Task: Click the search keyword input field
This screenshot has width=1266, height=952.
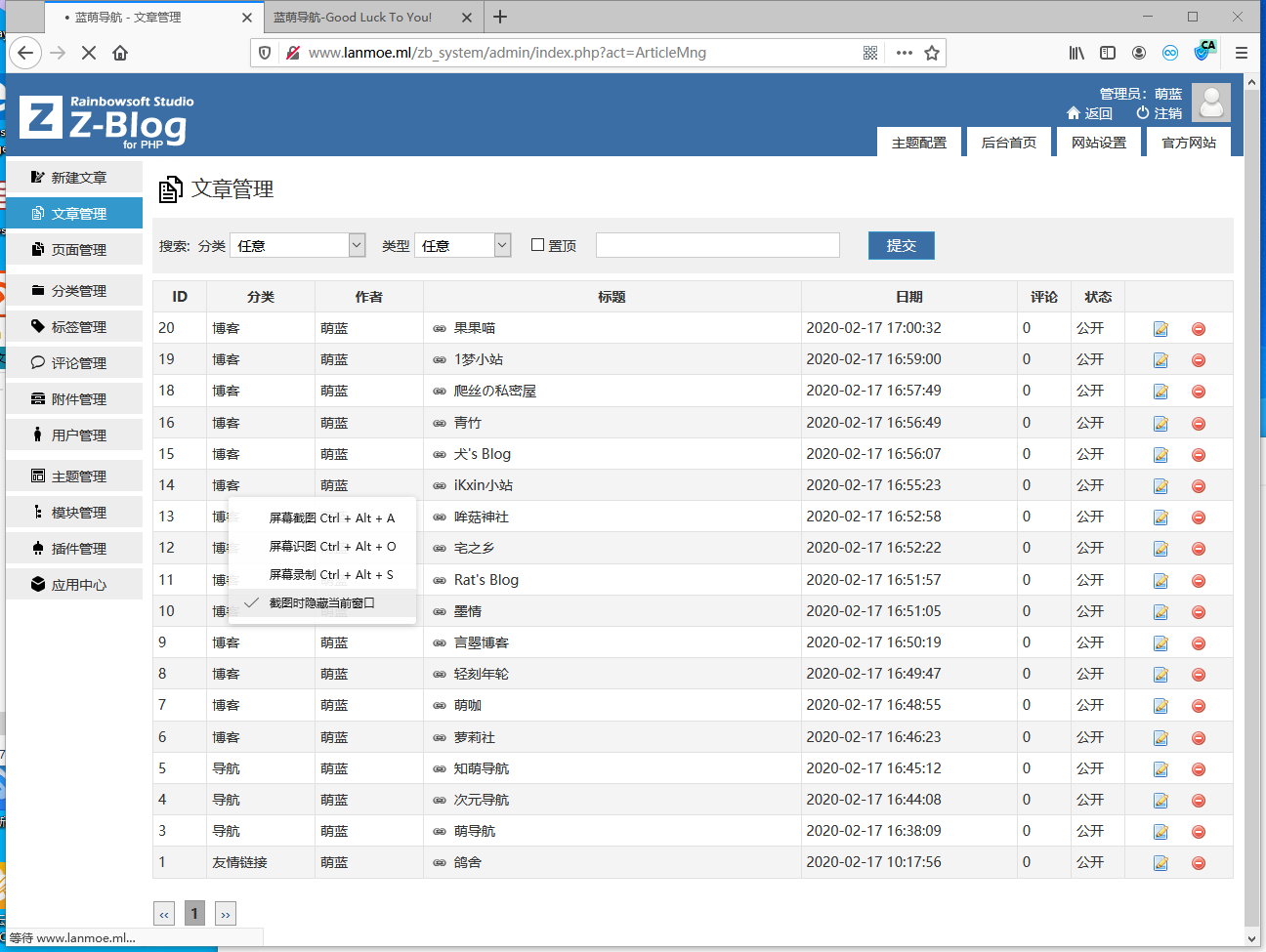Action: pyautogui.click(x=717, y=245)
